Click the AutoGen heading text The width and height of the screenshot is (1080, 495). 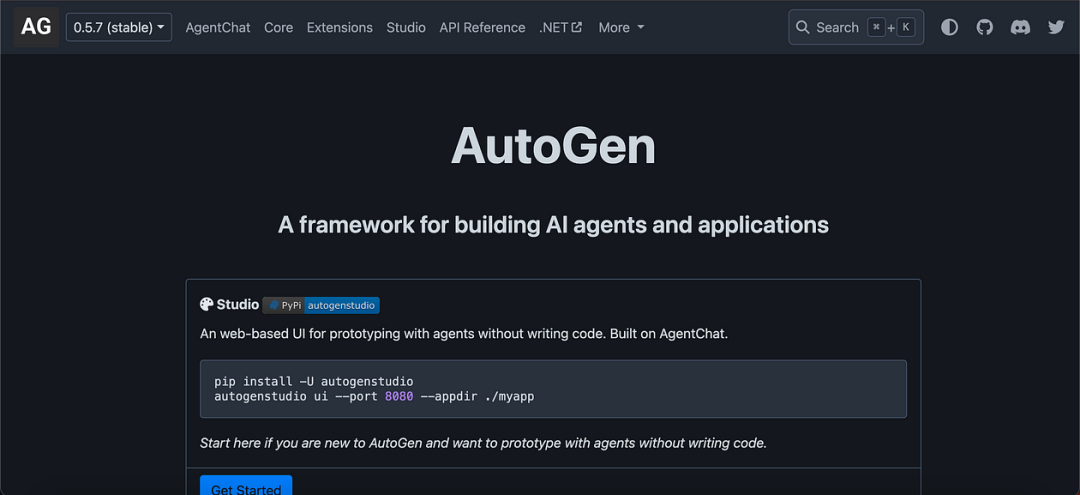(553, 147)
